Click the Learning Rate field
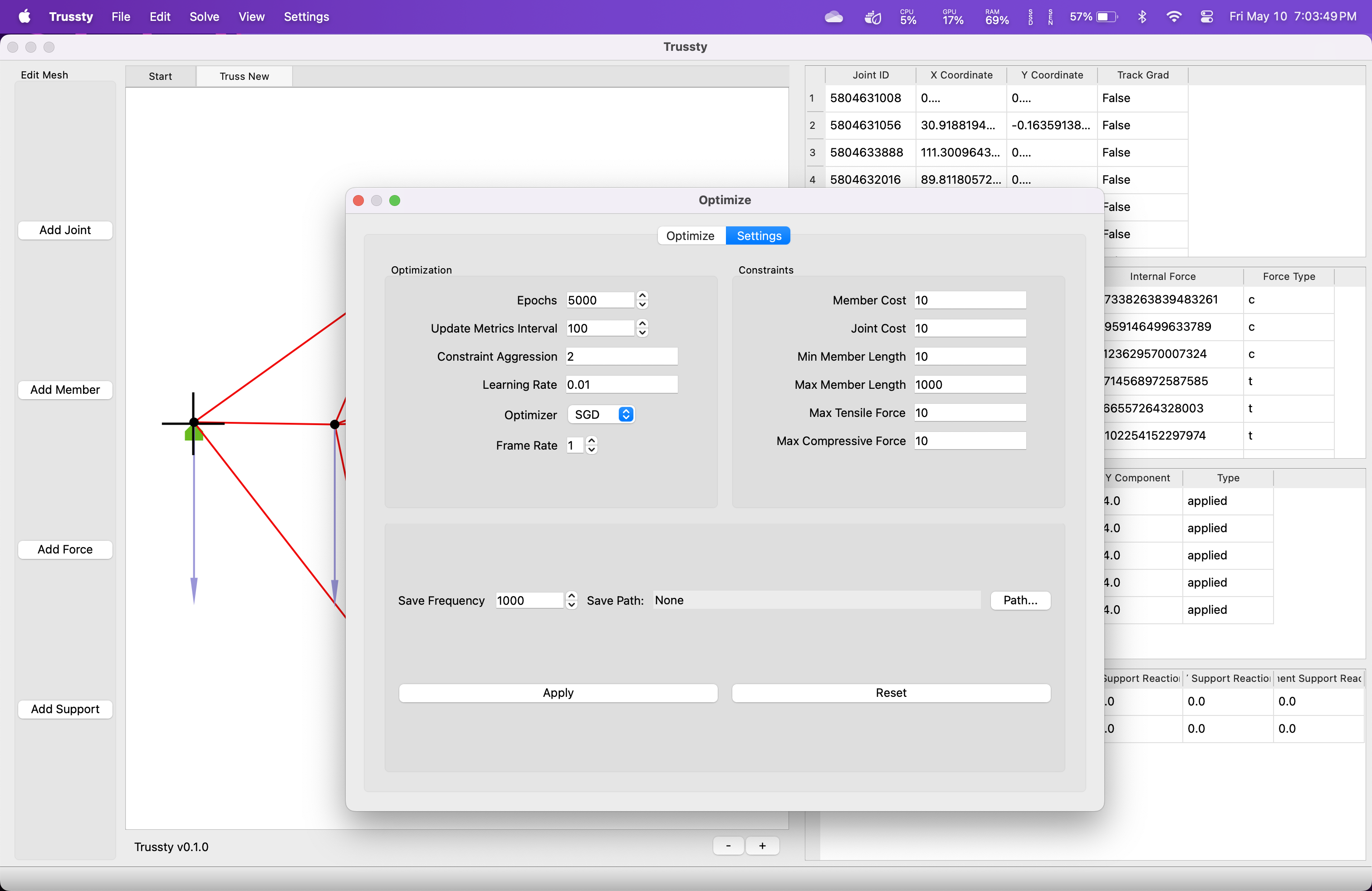Screen dimensions: 1372x891 tap(622, 384)
